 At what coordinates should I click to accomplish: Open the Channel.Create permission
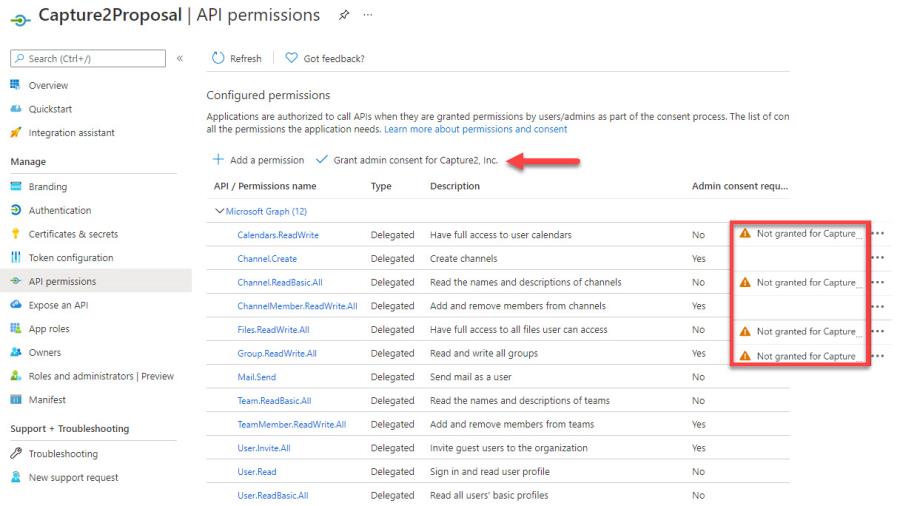click(x=267, y=259)
